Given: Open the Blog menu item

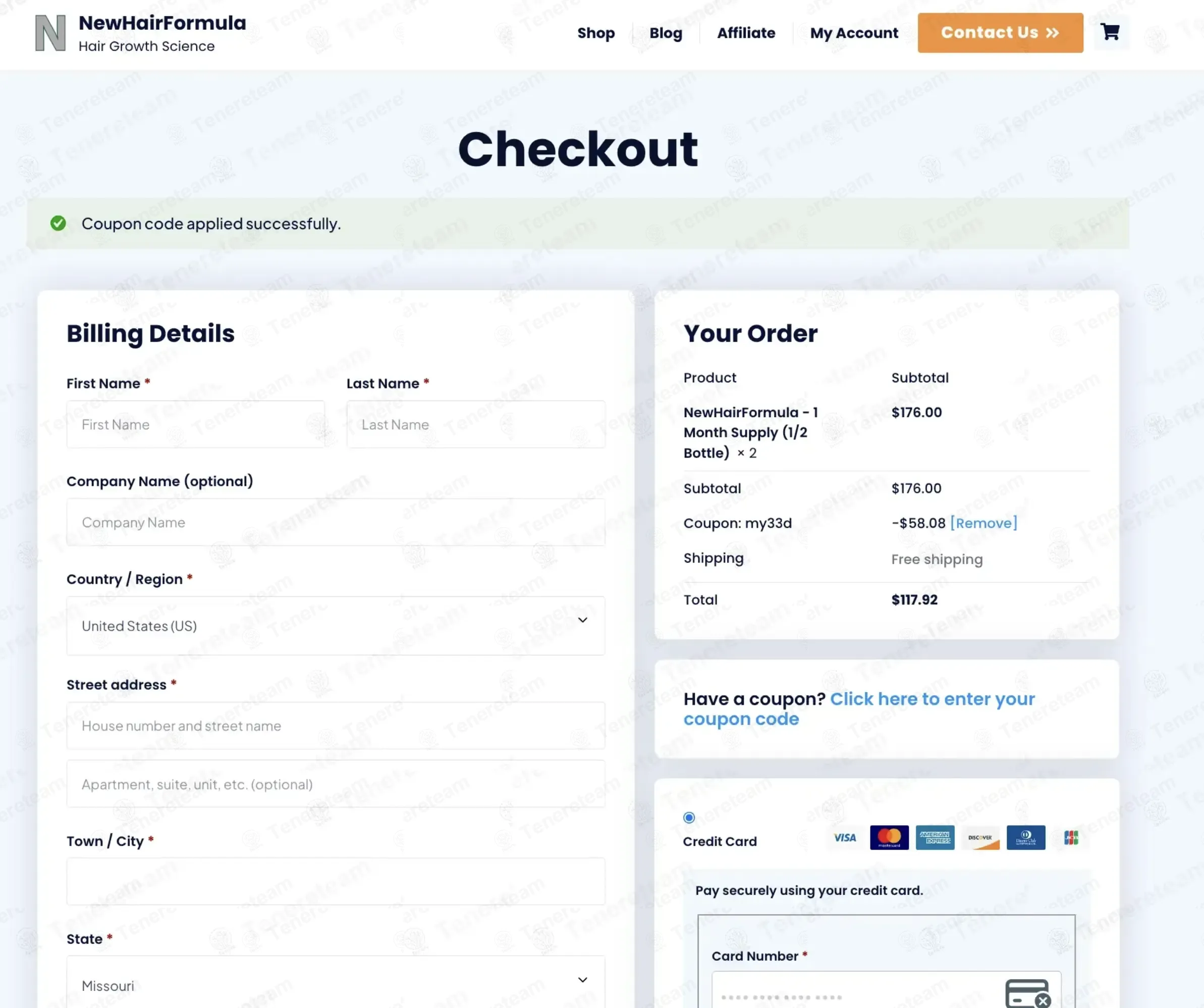Looking at the screenshot, I should pyautogui.click(x=666, y=33).
